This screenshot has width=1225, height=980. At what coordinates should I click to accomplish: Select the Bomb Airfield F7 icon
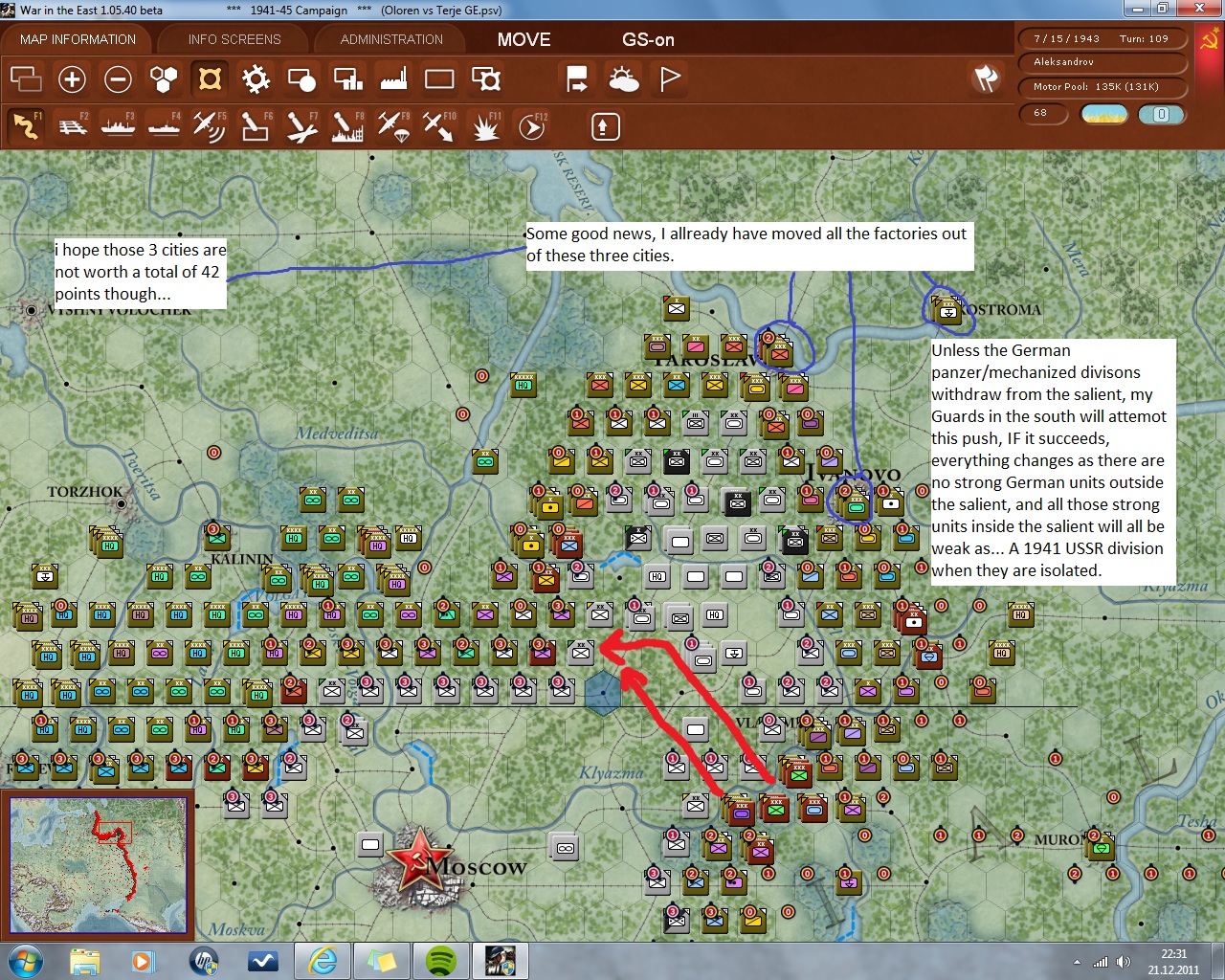(x=301, y=125)
